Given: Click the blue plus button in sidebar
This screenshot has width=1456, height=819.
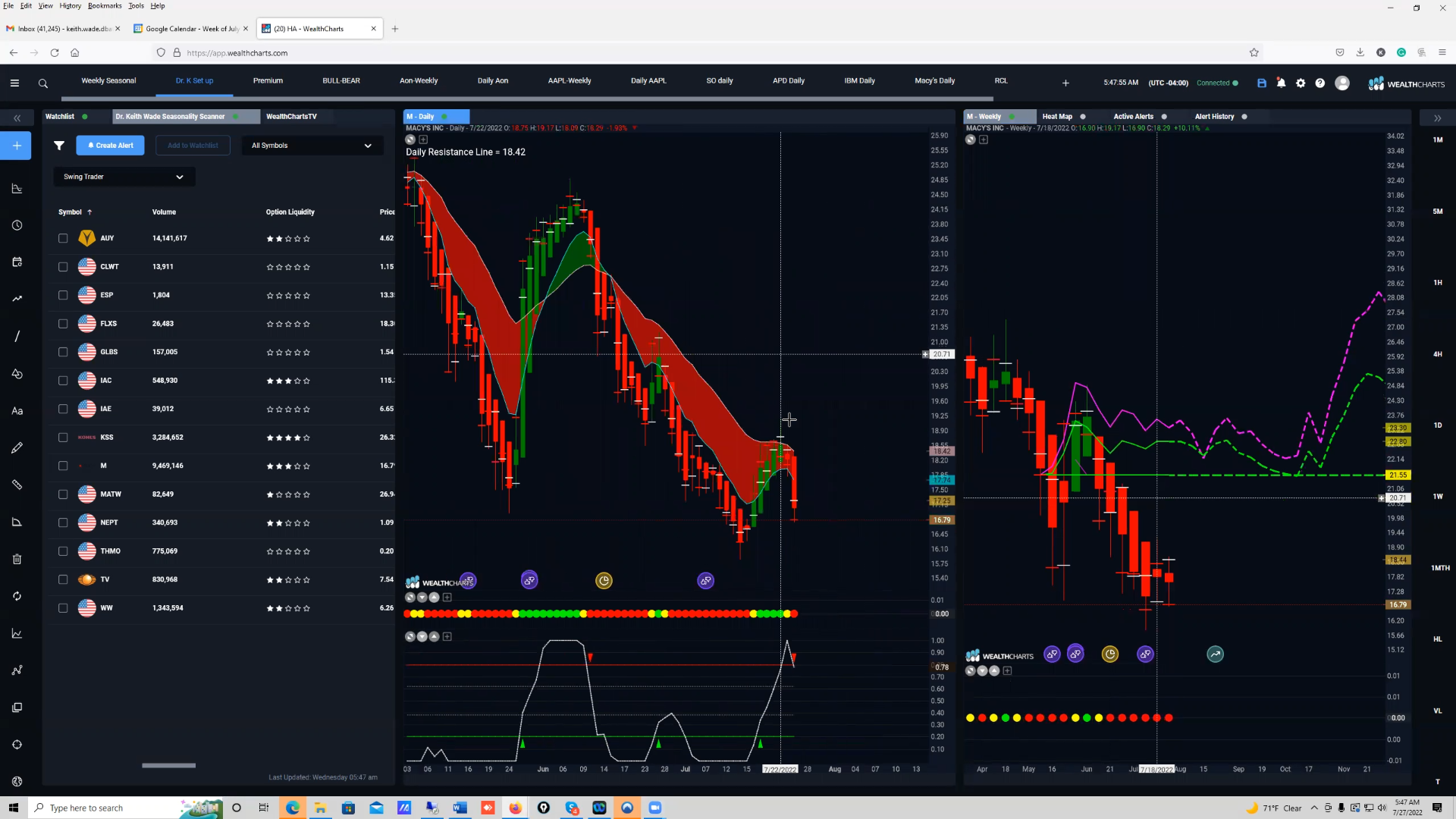Looking at the screenshot, I should click(x=17, y=146).
